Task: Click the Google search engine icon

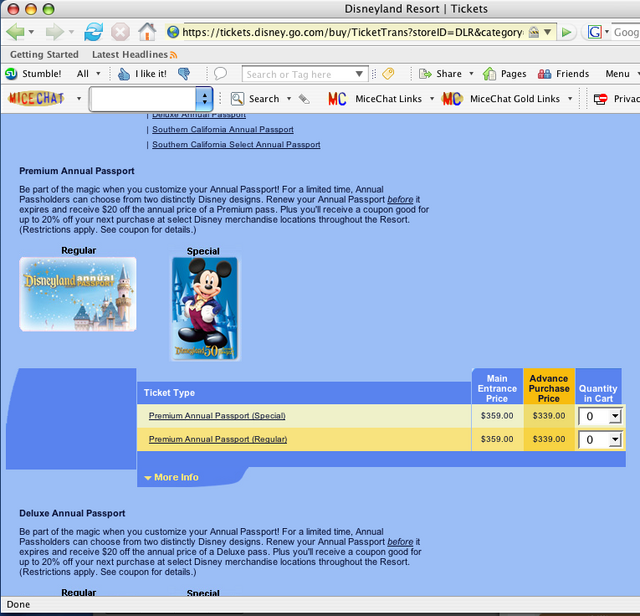Action: [594, 32]
